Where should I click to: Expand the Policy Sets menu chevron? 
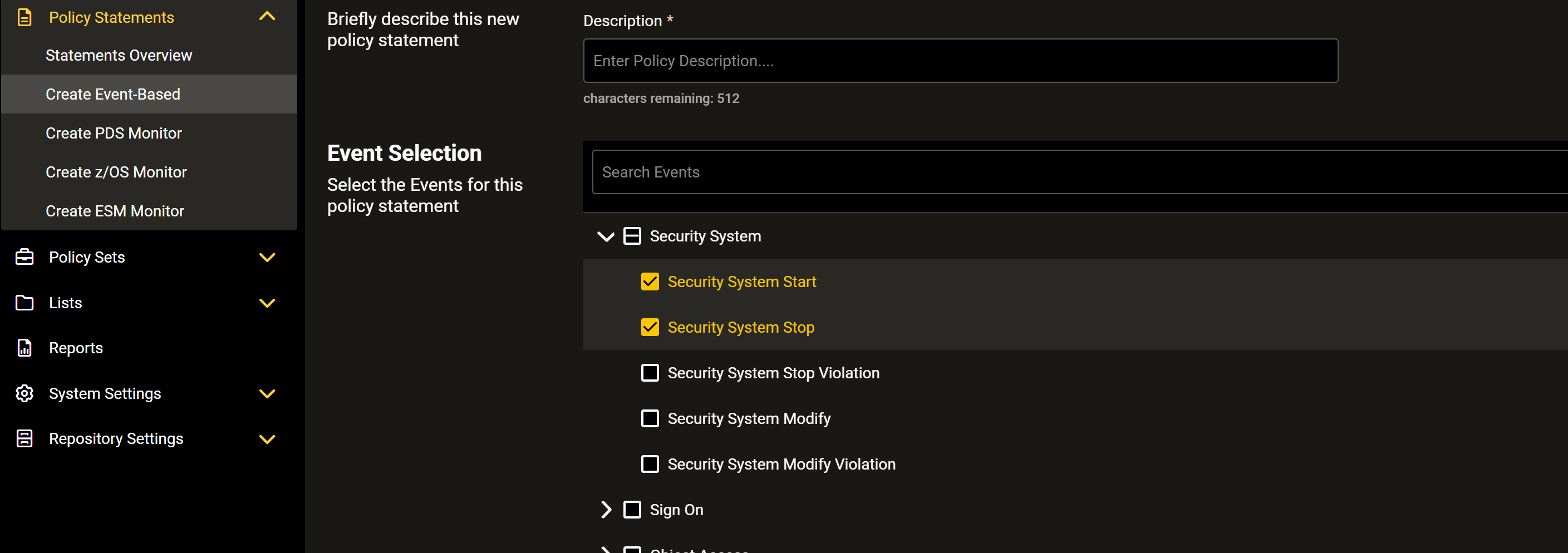267,258
